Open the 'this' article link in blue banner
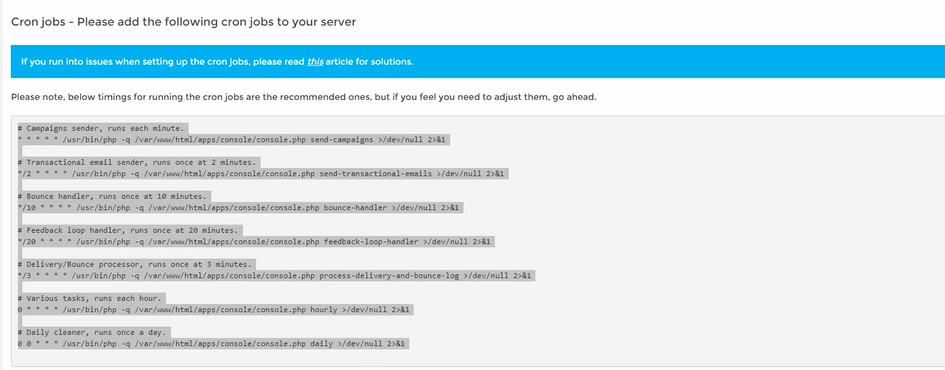The image size is (945, 370). (315, 61)
